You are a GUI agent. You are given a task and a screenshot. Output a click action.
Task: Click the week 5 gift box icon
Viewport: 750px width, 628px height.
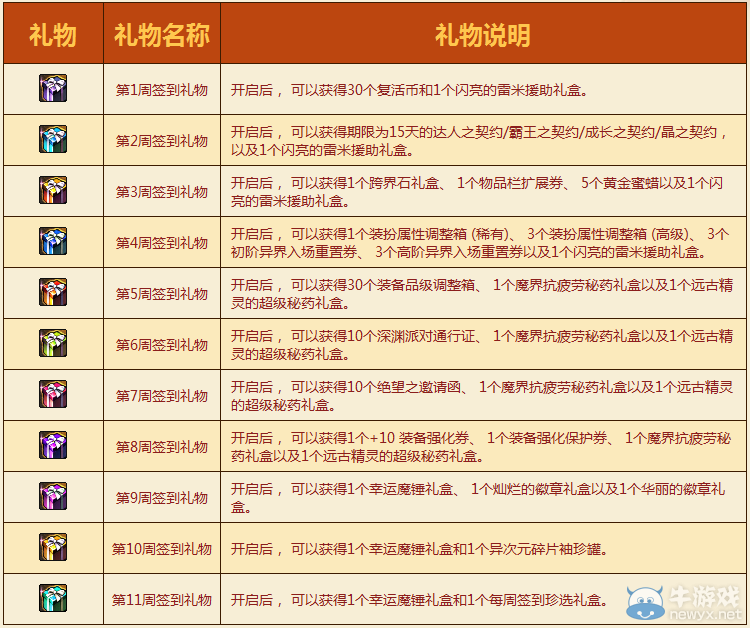point(53,292)
